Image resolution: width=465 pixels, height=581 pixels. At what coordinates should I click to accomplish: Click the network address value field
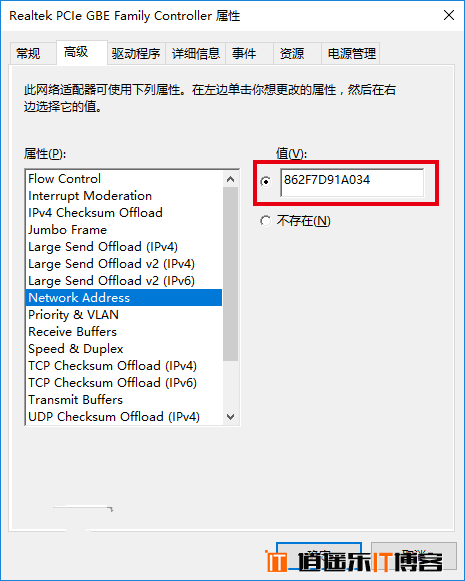click(352, 183)
